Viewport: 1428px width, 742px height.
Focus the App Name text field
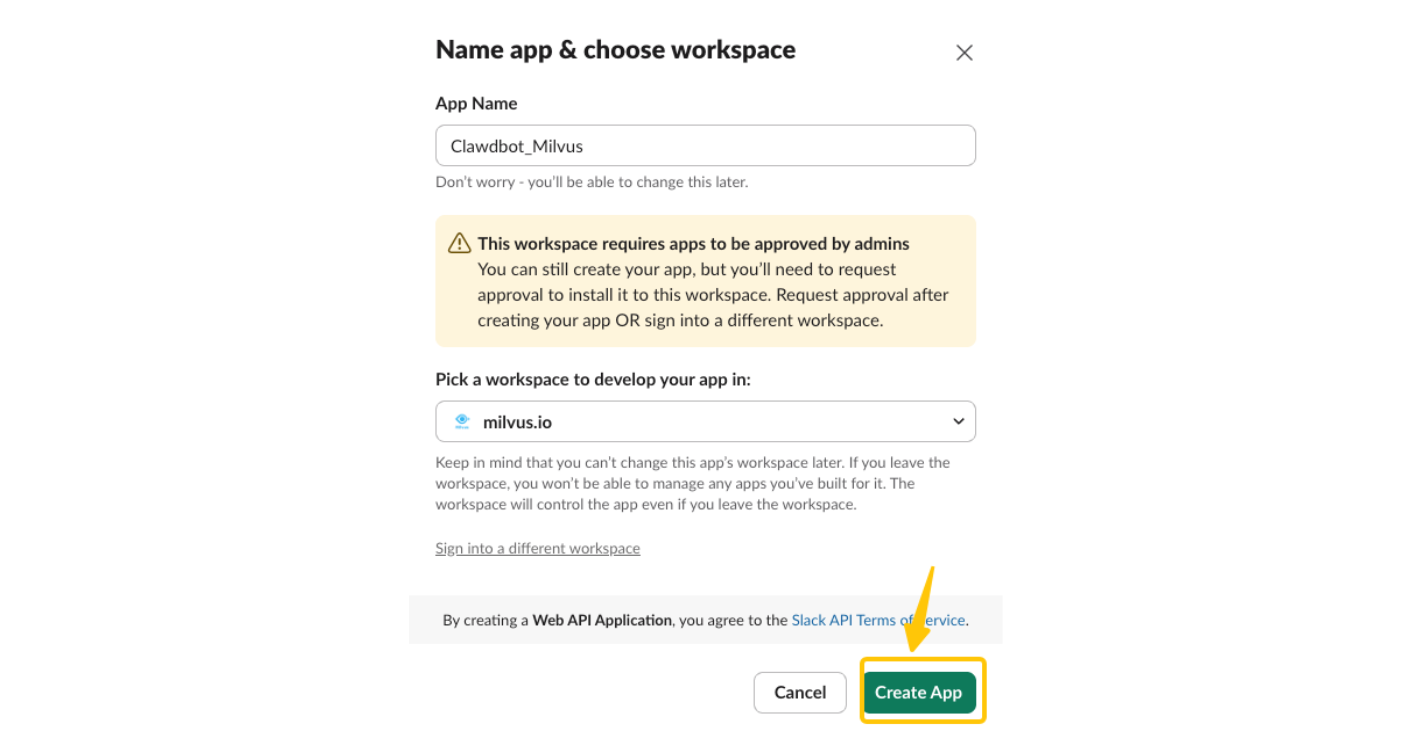[705, 146]
